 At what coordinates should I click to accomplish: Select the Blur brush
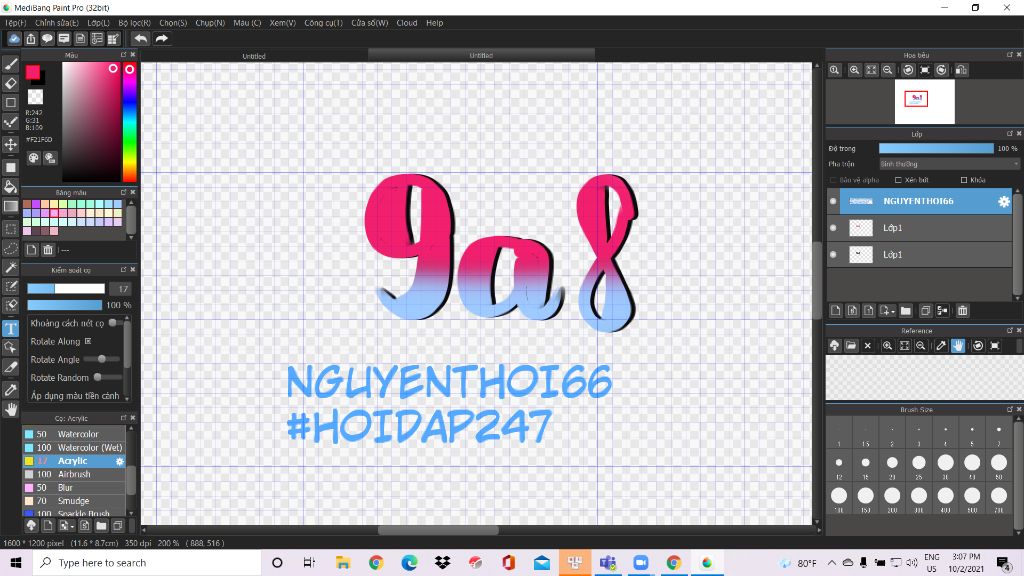[x=74, y=487]
